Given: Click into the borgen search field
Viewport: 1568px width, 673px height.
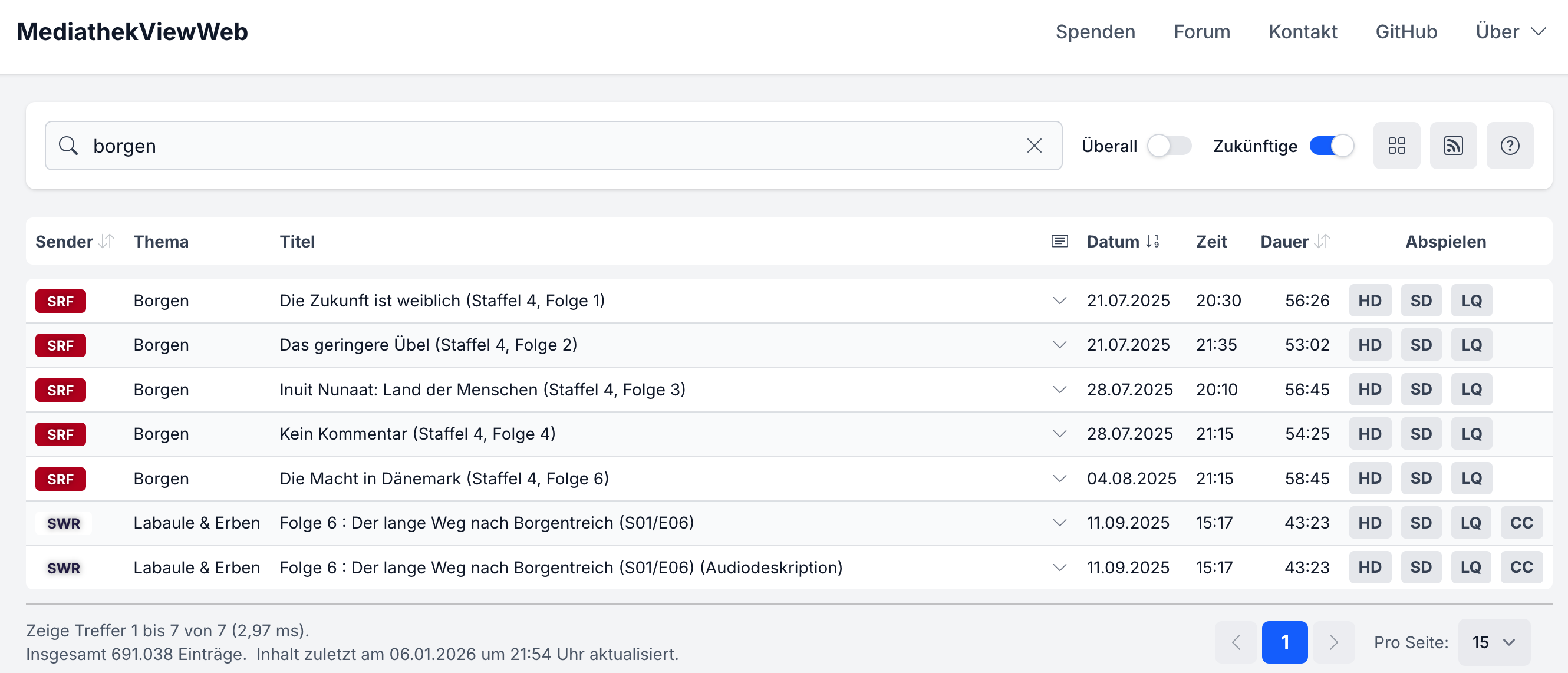Looking at the screenshot, I should [x=548, y=146].
